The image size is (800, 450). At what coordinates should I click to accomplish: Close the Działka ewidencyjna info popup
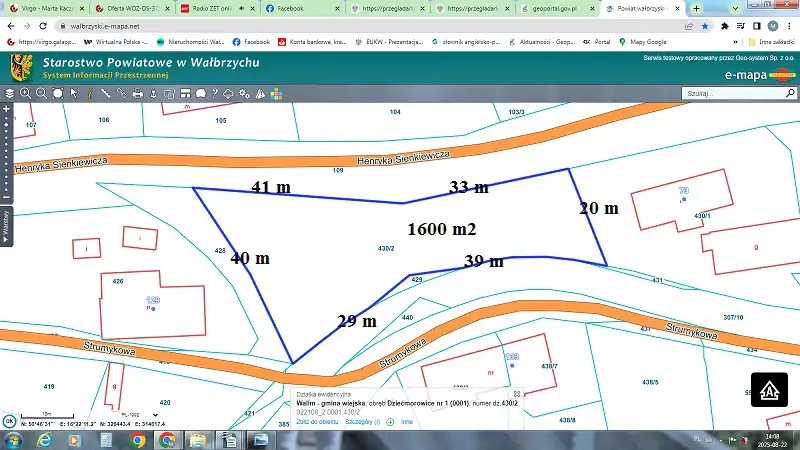coord(516,394)
